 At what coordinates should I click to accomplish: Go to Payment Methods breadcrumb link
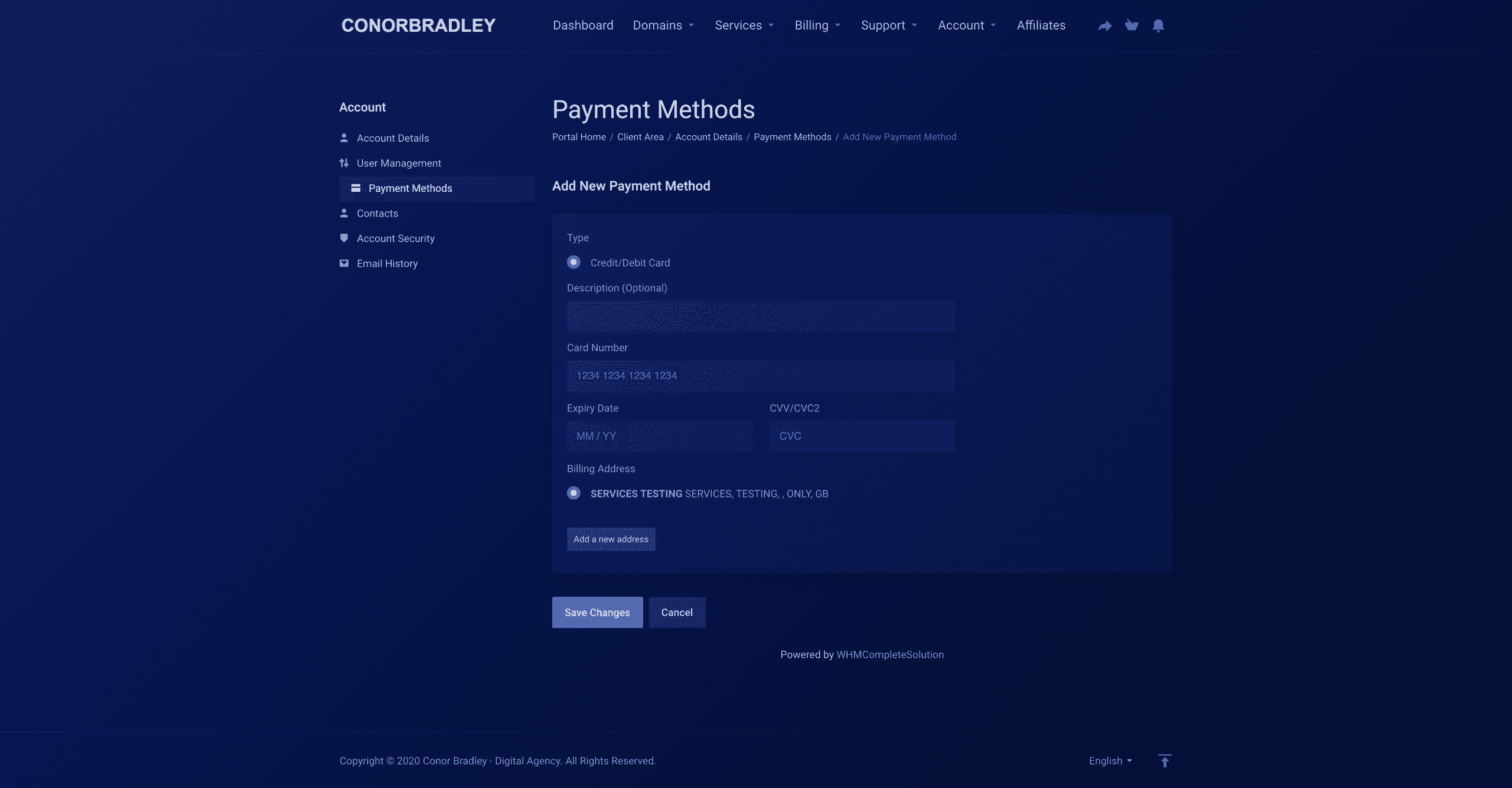[792, 137]
